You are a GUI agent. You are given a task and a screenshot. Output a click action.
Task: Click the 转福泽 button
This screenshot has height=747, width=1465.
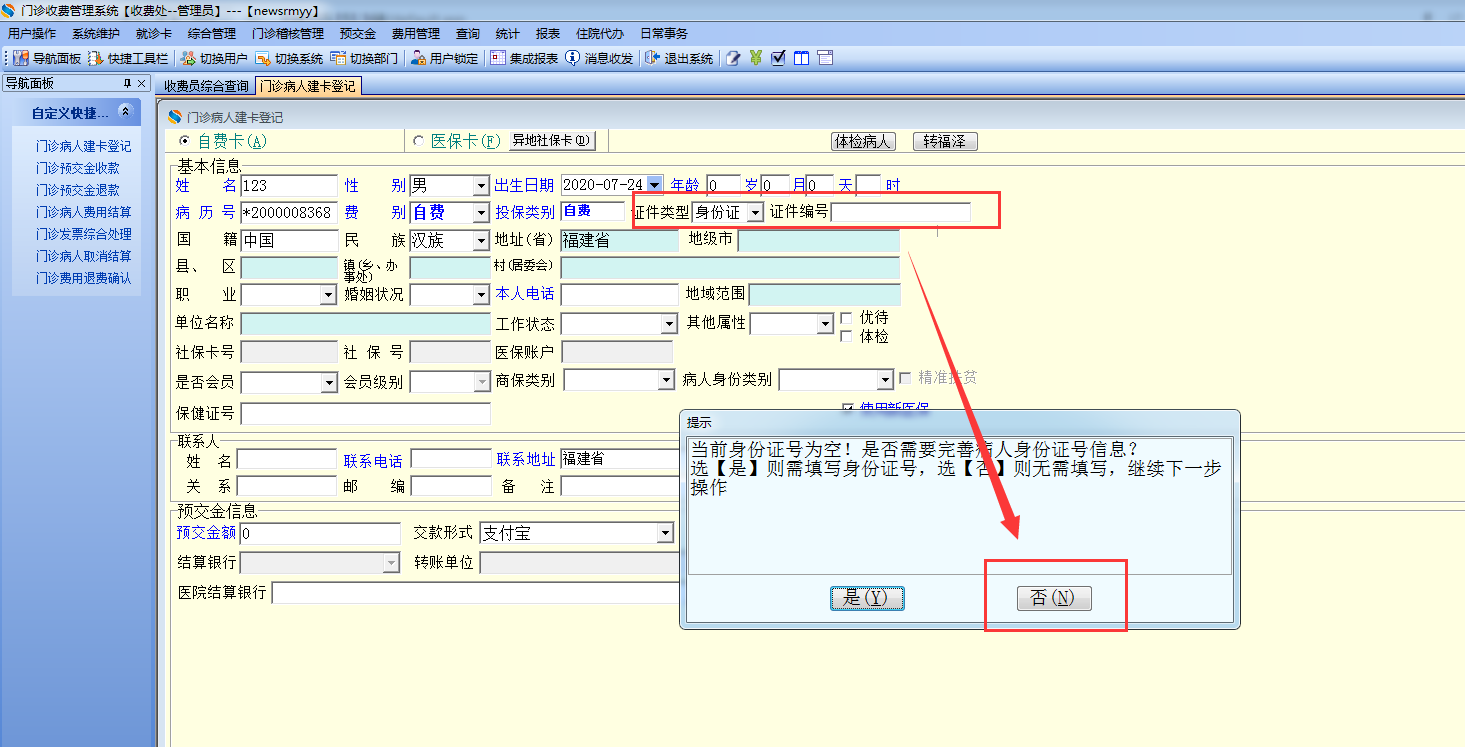(944, 142)
